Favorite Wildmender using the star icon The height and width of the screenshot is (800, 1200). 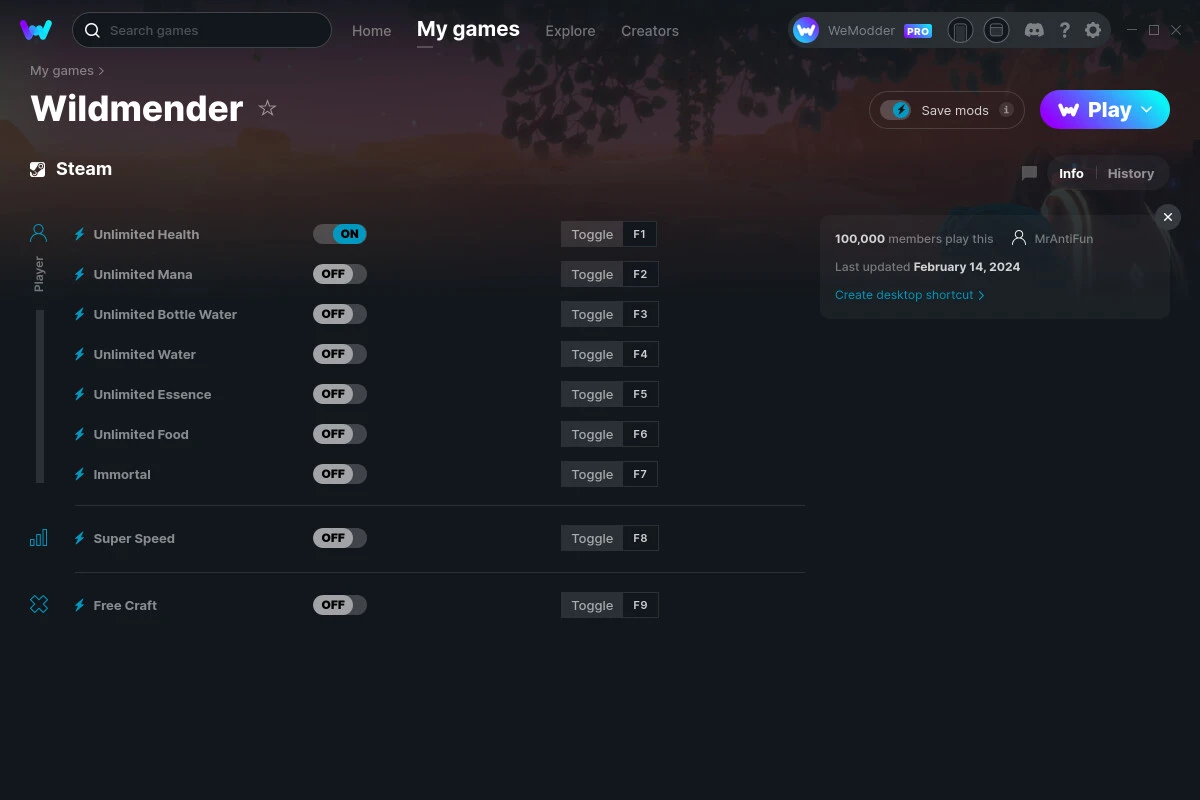[x=267, y=108]
